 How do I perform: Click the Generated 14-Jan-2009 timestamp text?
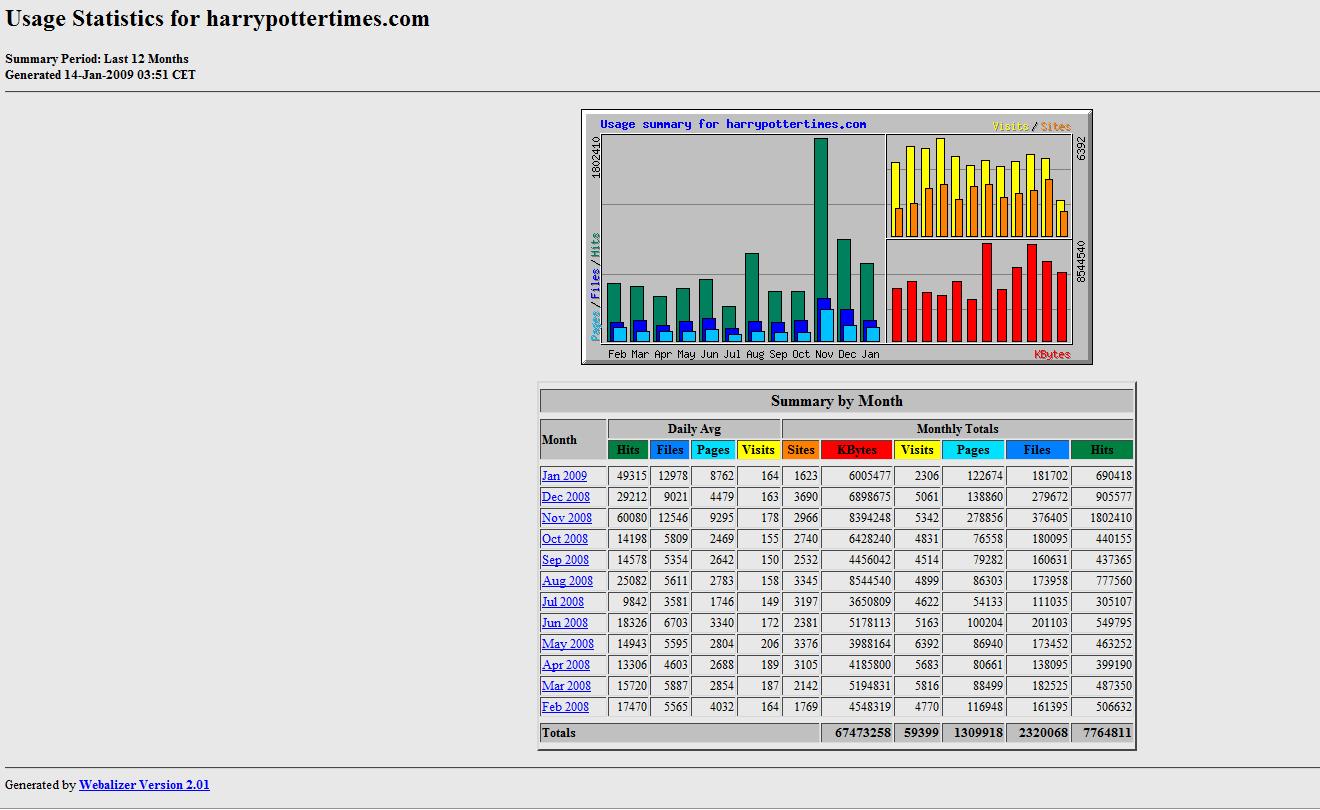click(x=100, y=75)
